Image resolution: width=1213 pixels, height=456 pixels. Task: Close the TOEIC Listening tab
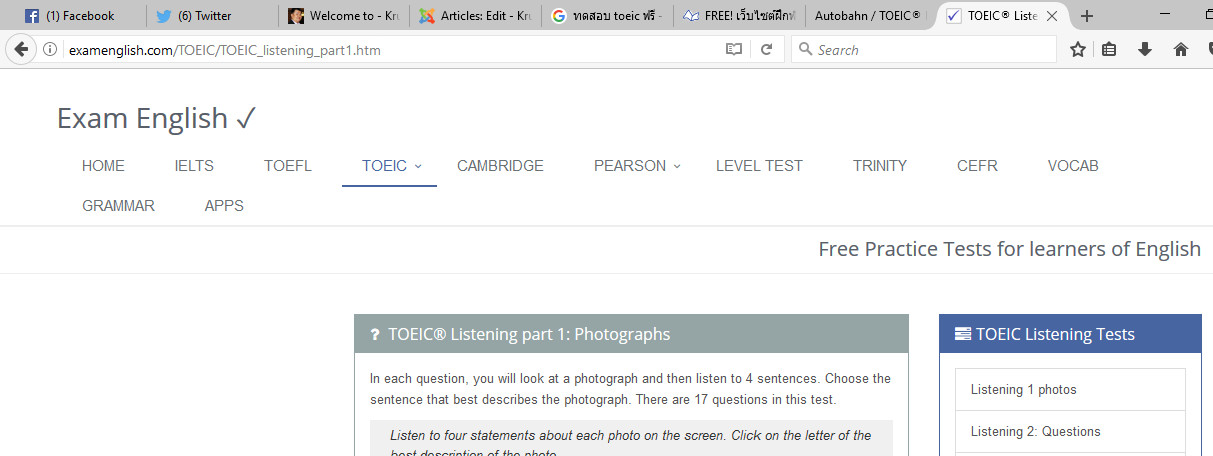[x=1052, y=16]
